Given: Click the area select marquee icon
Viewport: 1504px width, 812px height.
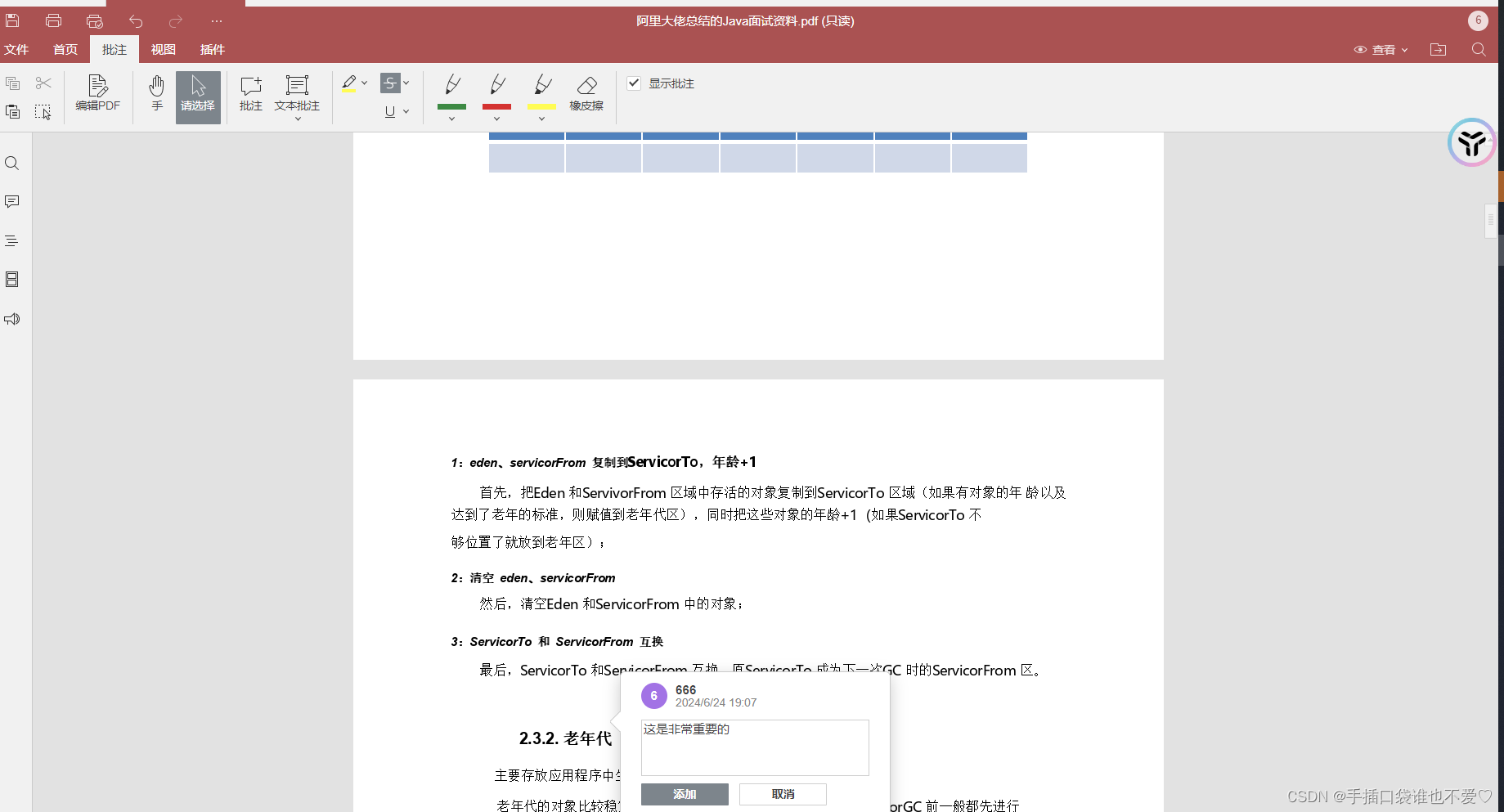Looking at the screenshot, I should (43, 112).
